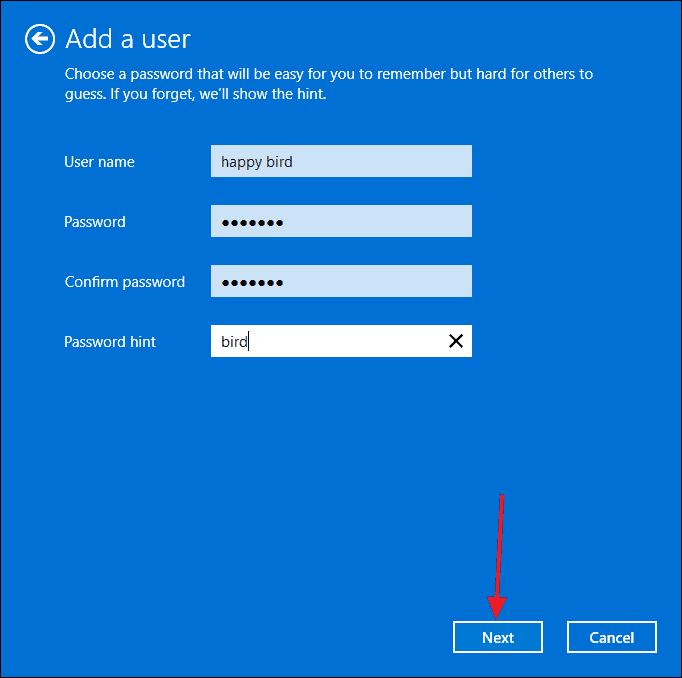
Task: Click the 'Choose a password' instruction text
Action: coord(329,84)
